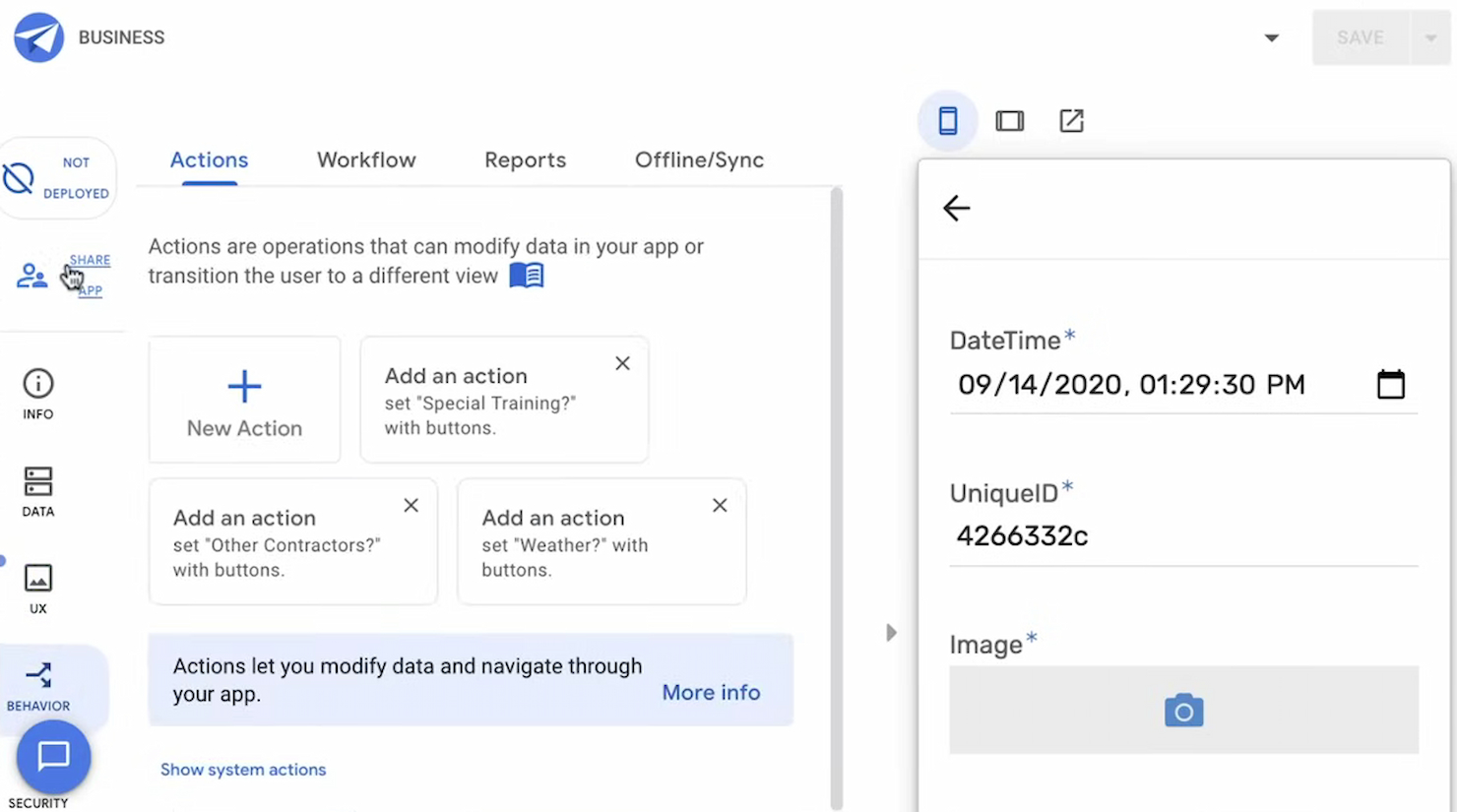
Task: Open the Not Deployed status icon
Action: [x=19, y=178]
